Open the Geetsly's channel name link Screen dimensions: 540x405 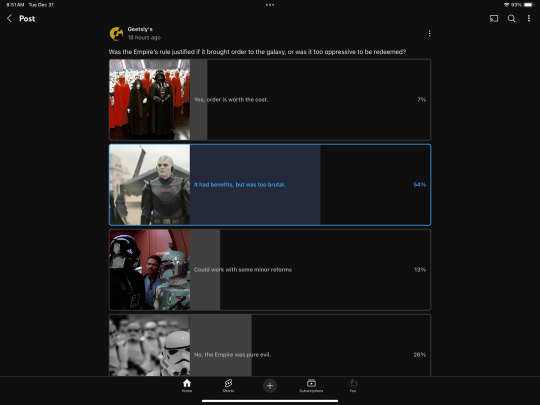140,29
